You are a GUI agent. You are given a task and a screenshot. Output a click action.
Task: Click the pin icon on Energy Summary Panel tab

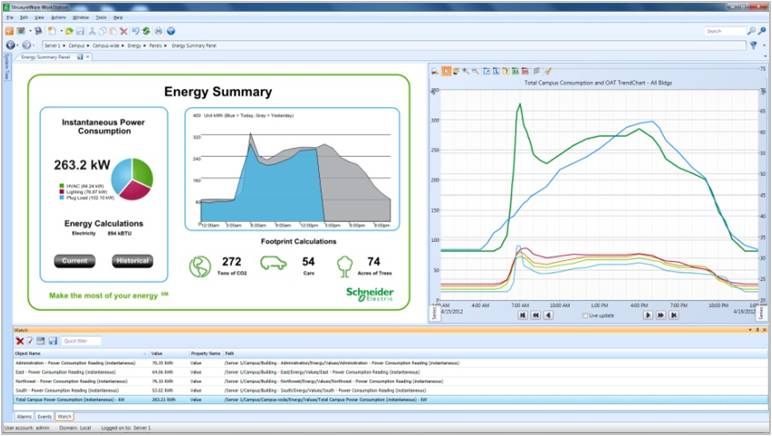click(x=80, y=57)
